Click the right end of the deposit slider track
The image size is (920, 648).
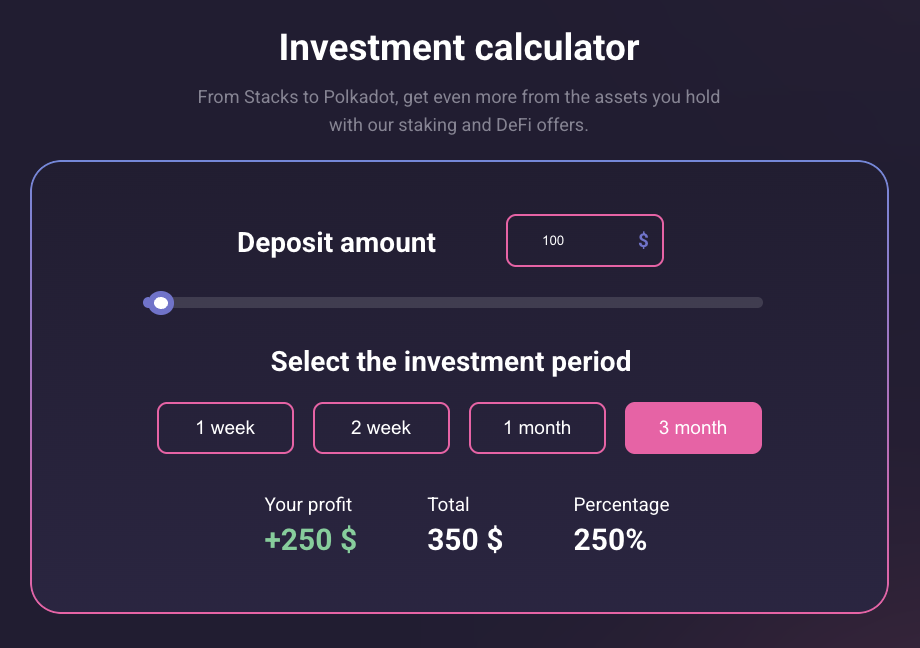point(756,303)
